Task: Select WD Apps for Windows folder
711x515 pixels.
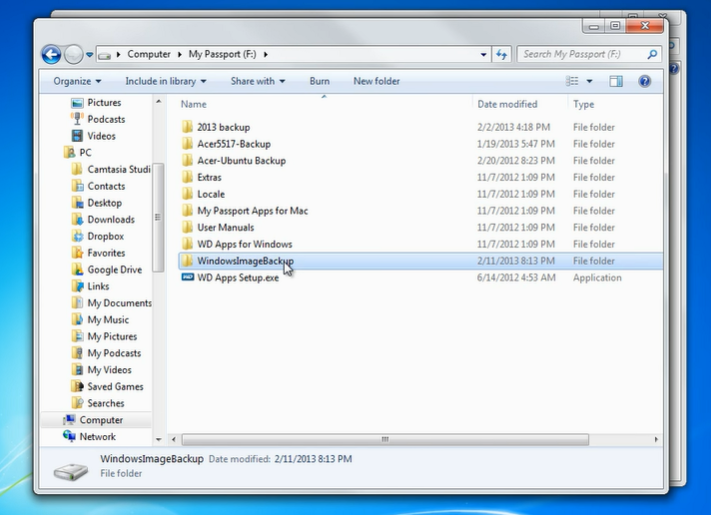Action: (244, 244)
